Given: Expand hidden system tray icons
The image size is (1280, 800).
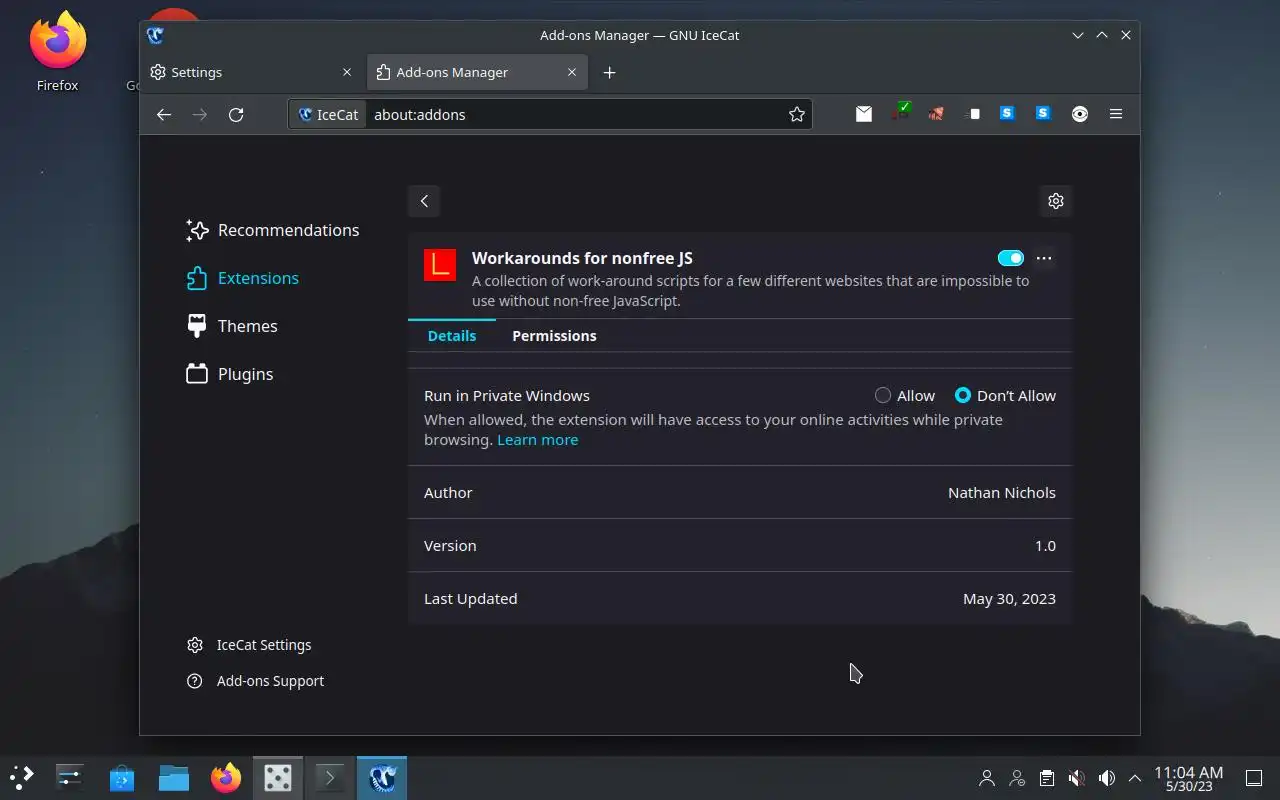Looking at the screenshot, I should pos(1135,777).
